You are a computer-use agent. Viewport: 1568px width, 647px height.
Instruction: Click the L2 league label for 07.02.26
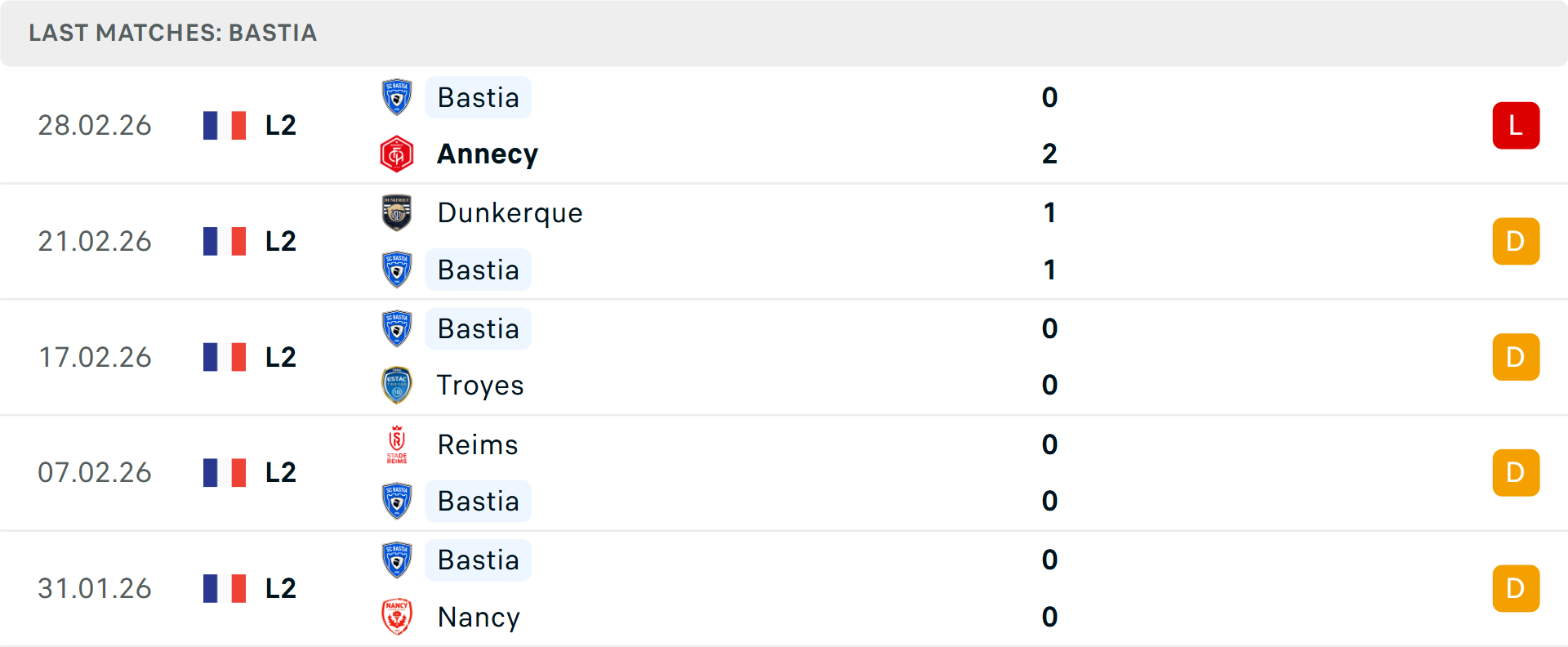[280, 472]
